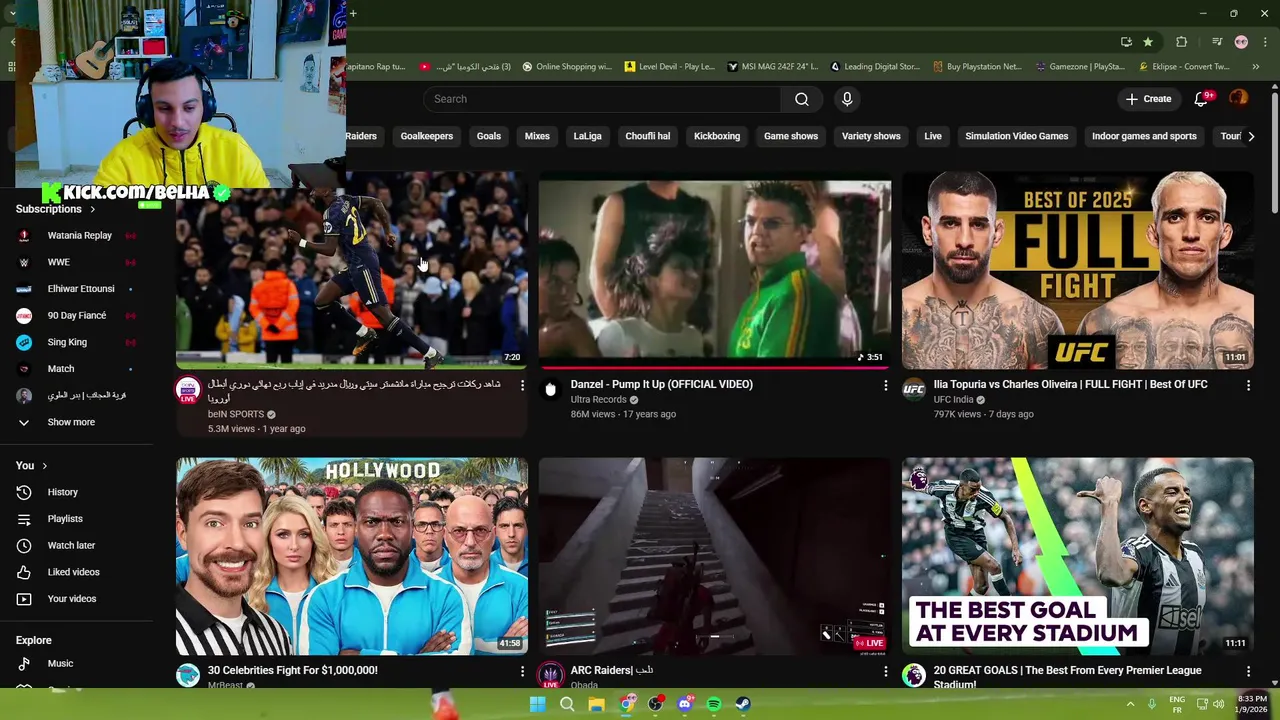This screenshot has width=1280, height=720.
Task: Click the YouTube search magnifier button
Action: [x=801, y=99]
